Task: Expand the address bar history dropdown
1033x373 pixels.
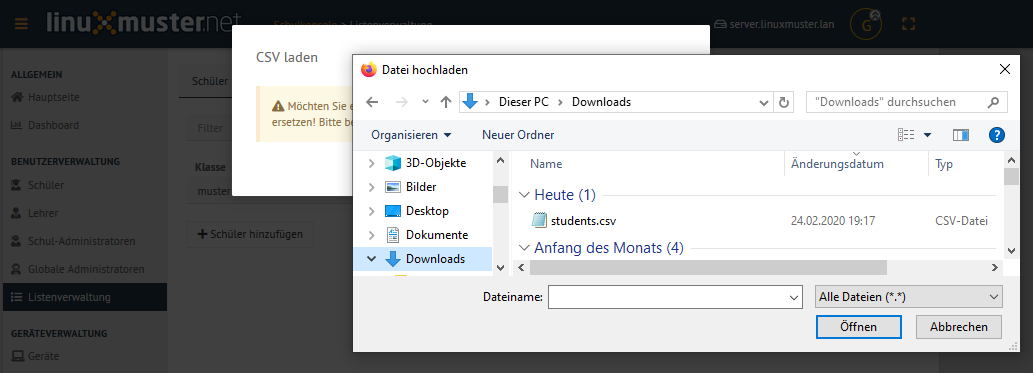Action: click(764, 102)
